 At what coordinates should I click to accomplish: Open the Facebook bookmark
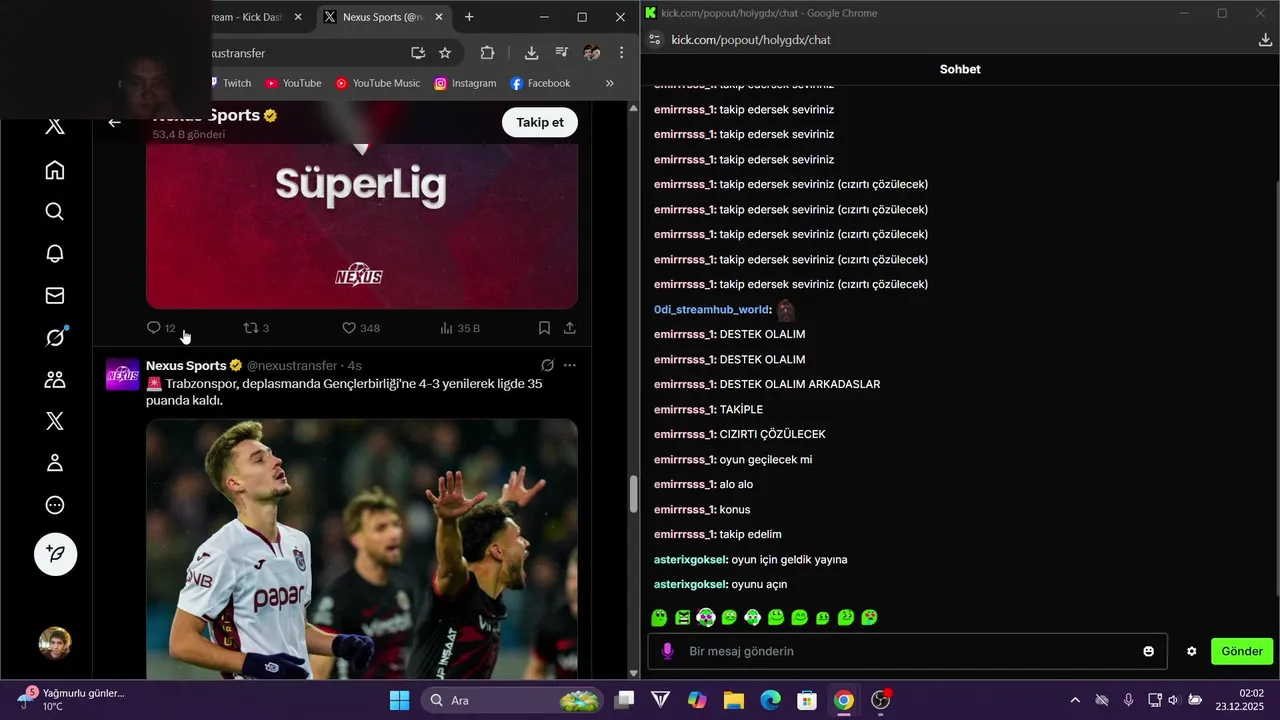click(x=540, y=83)
